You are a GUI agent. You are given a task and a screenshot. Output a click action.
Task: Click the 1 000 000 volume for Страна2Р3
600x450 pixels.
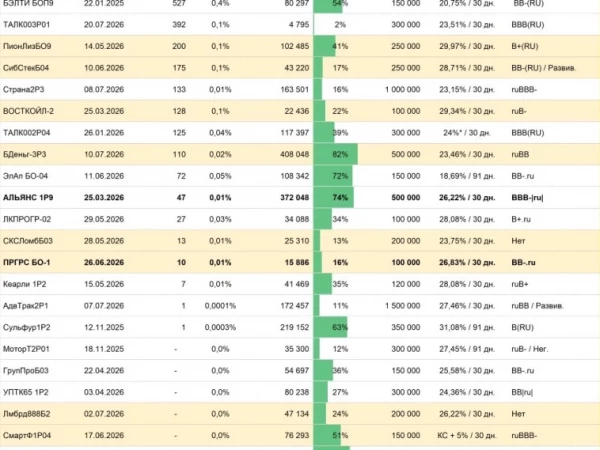click(x=403, y=90)
